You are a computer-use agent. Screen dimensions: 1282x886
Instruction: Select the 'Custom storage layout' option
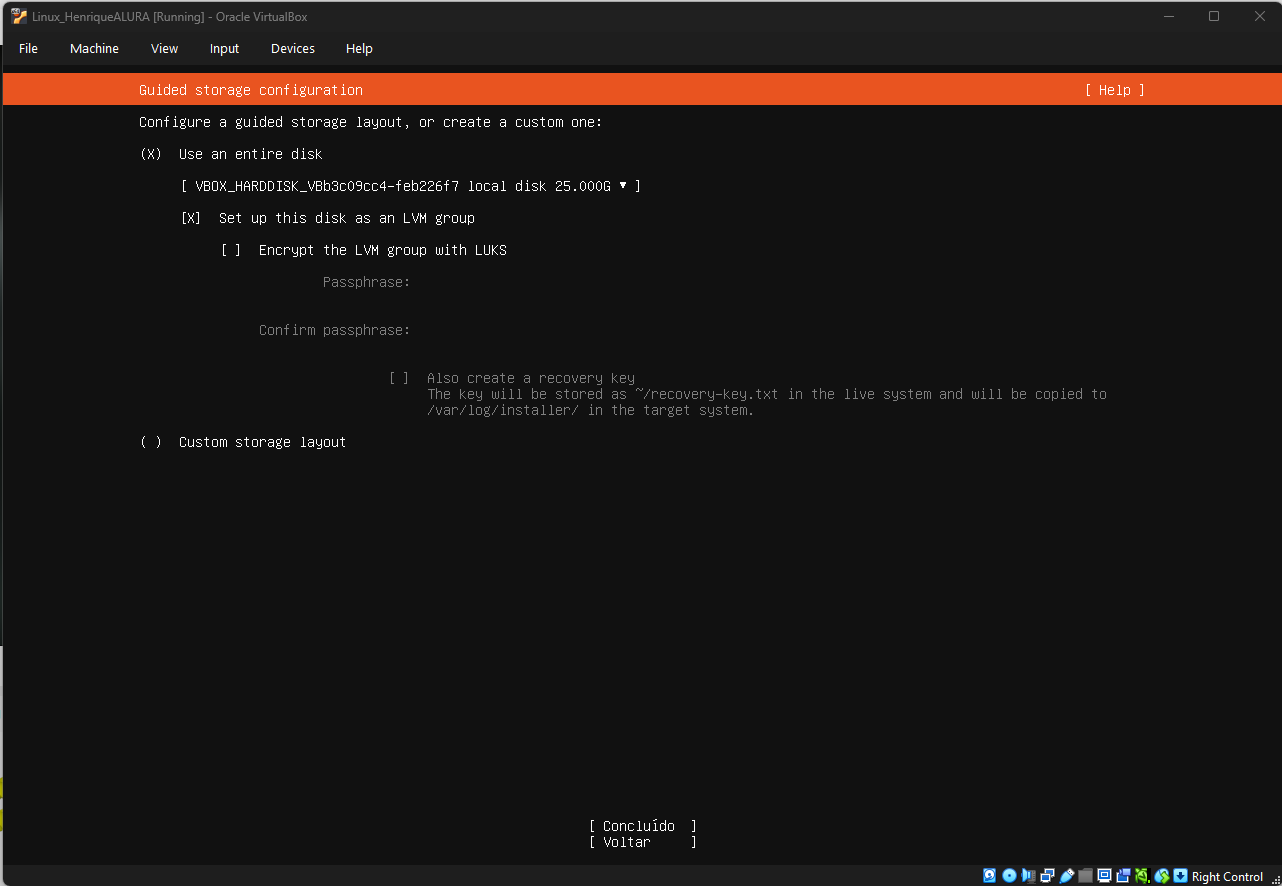[151, 442]
